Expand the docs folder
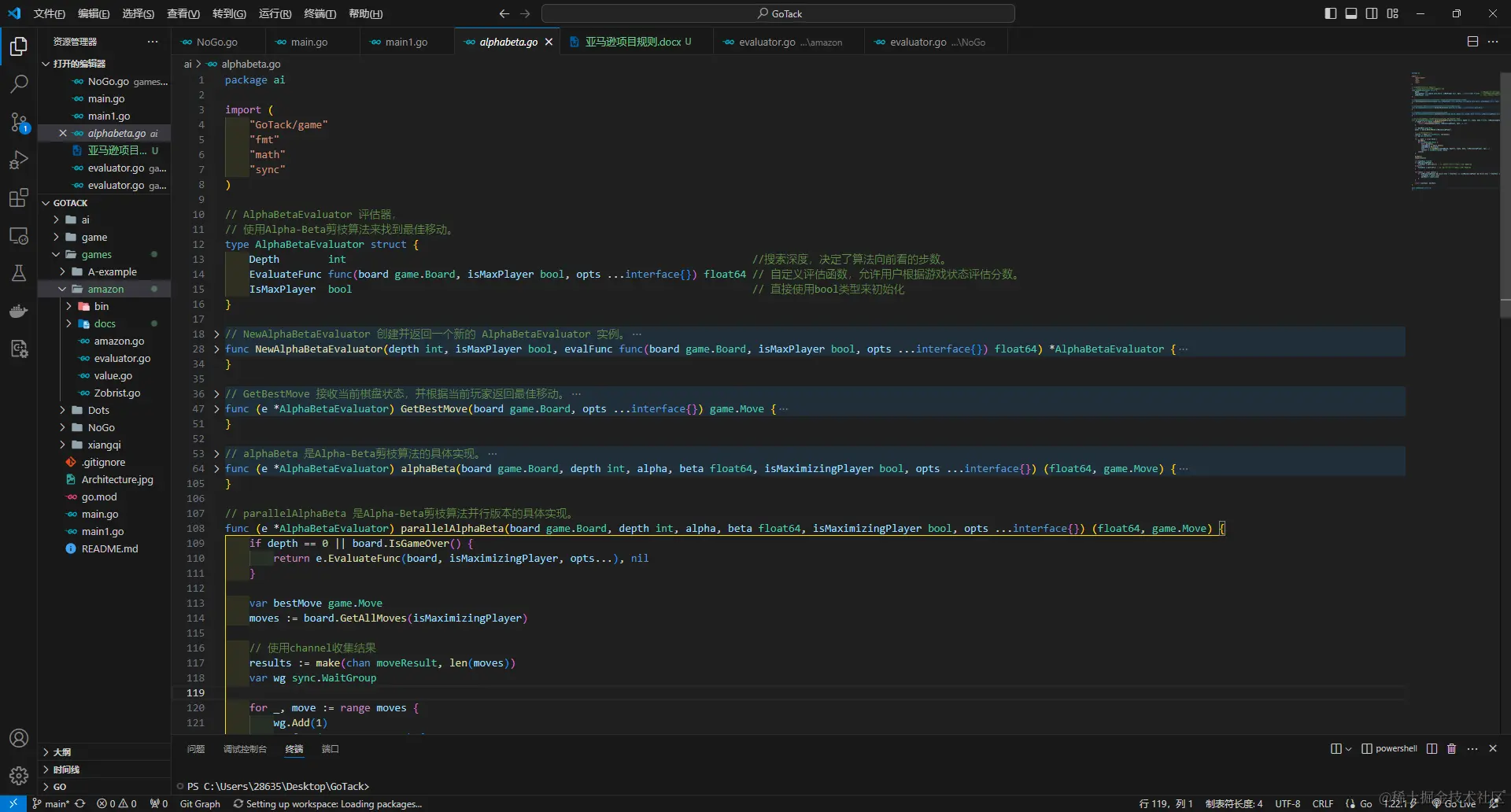The height and width of the screenshot is (812, 1511). pyautogui.click(x=68, y=323)
